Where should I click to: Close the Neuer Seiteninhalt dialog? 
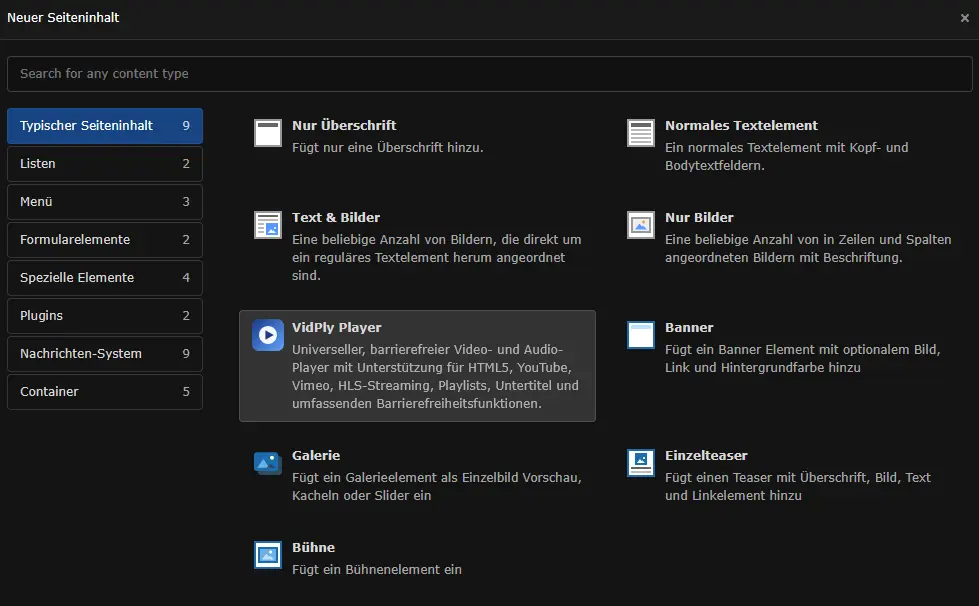click(x=964, y=18)
